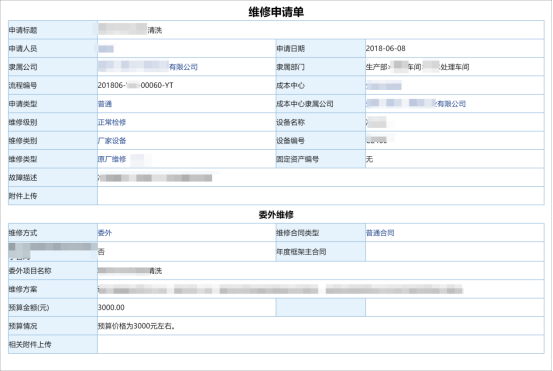Click the 厂家设备 repair category link
Image resolution: width=553 pixels, height=371 pixels.
pyautogui.click(x=112, y=141)
